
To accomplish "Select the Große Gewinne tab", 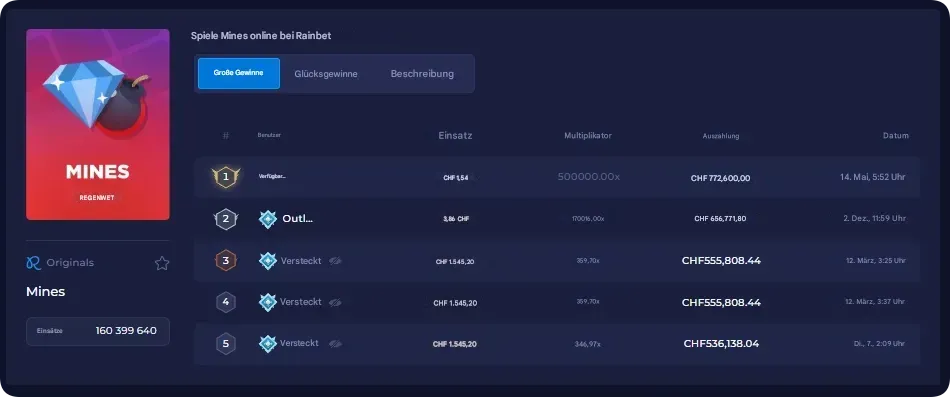I will point(239,73).
